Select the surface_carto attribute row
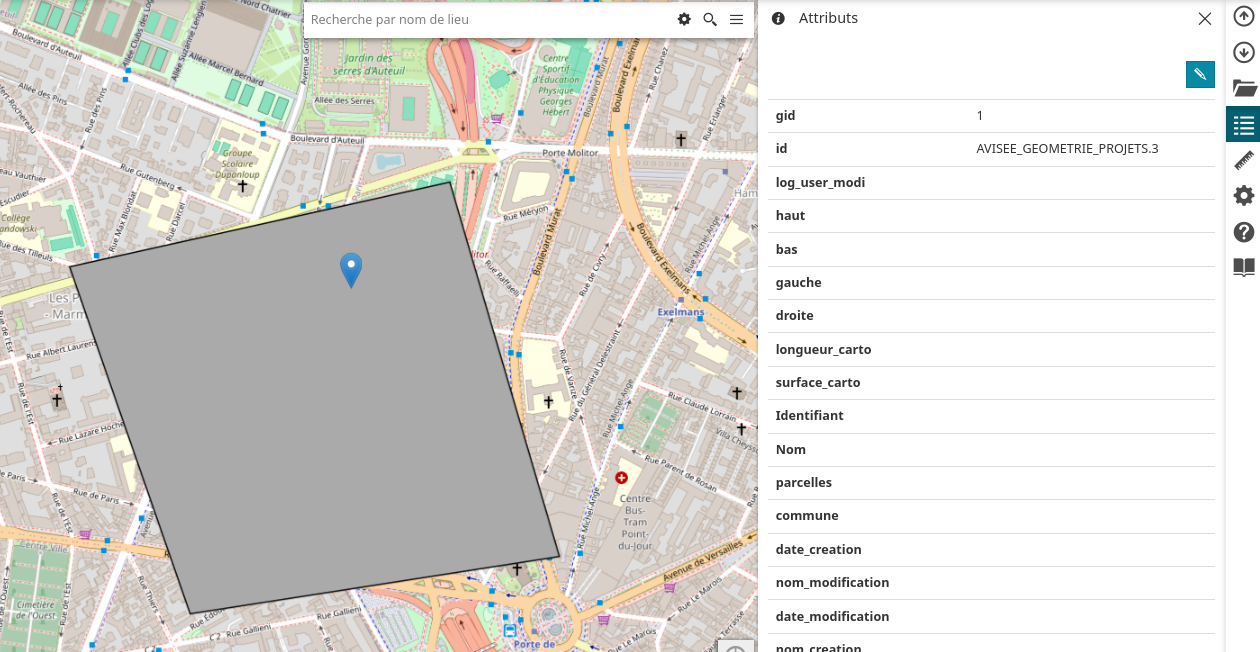Screen dimensions: 1260x652 (x=991, y=383)
